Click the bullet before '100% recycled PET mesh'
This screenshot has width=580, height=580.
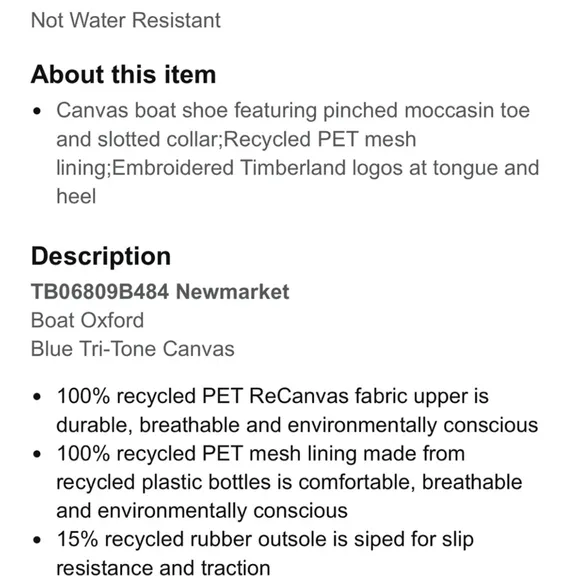[37, 455]
